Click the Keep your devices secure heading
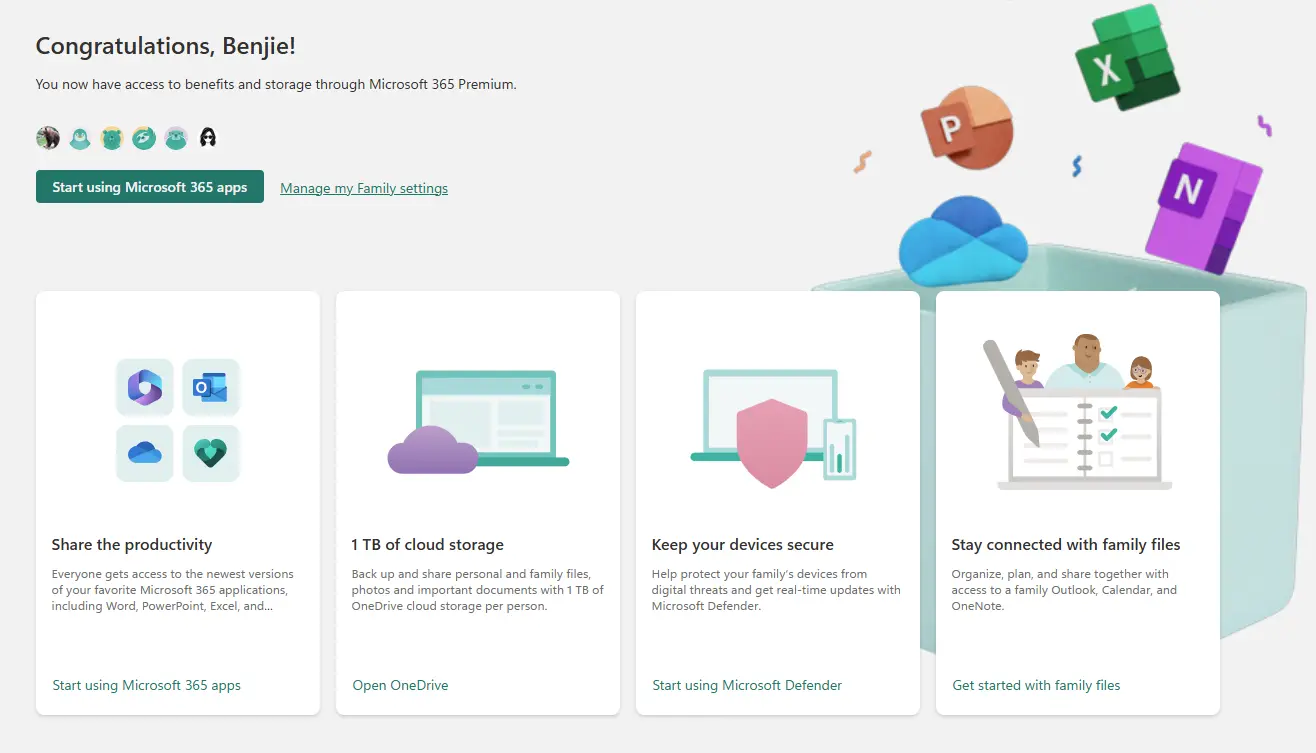 coord(743,545)
